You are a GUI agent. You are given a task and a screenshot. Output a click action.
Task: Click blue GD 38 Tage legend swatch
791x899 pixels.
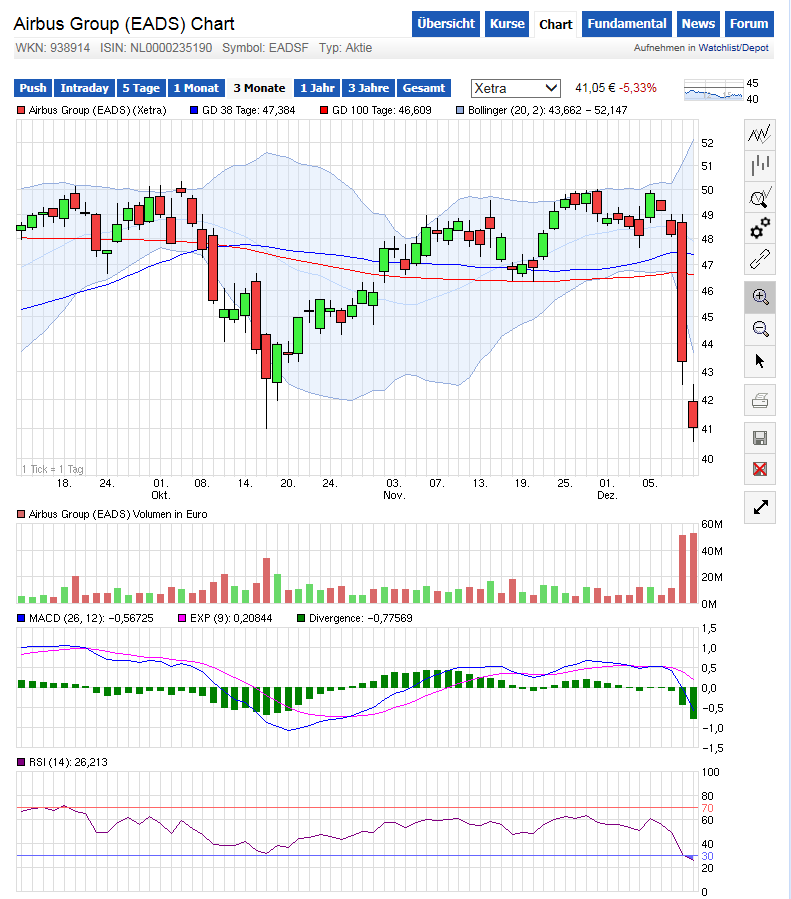[194, 110]
